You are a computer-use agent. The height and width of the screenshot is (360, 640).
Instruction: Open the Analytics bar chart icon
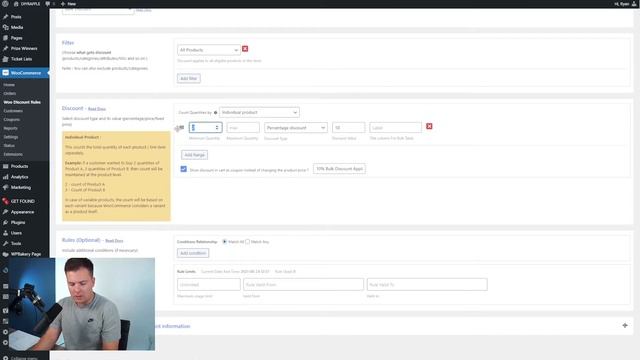point(5,177)
